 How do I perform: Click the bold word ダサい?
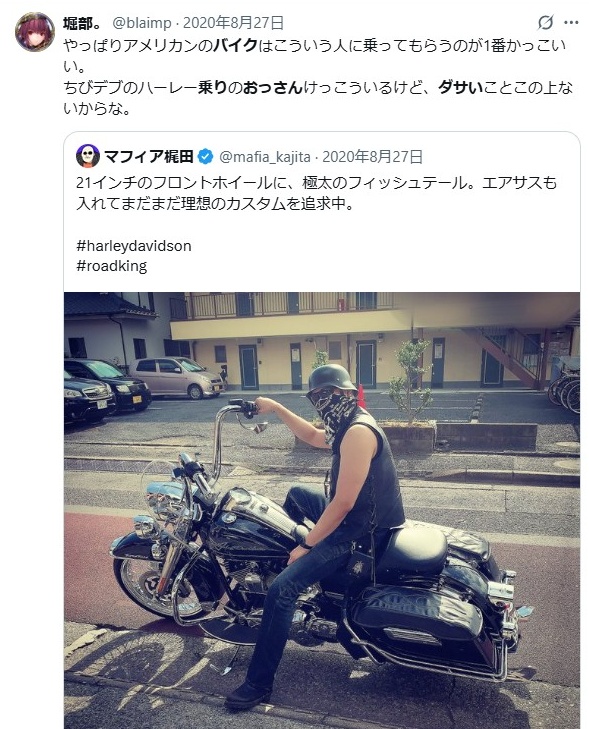point(461,88)
